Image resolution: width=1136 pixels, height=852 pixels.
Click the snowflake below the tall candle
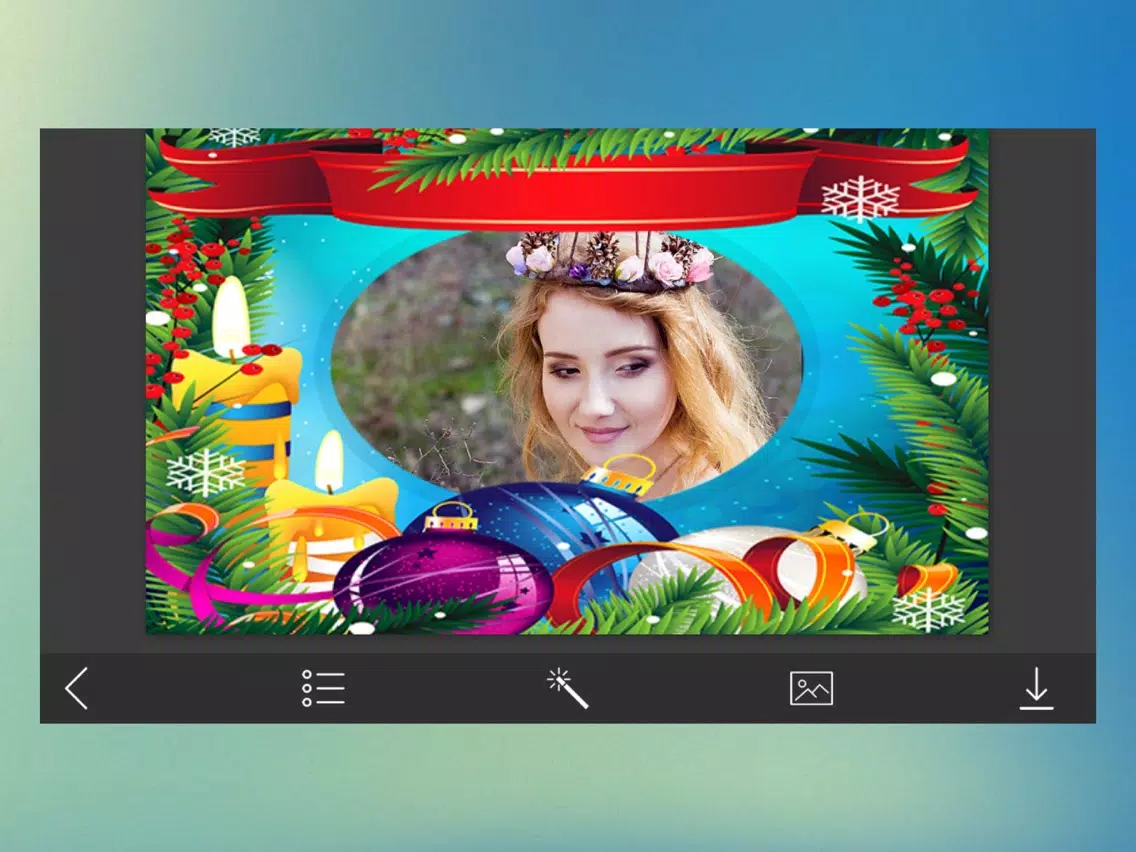206,472
